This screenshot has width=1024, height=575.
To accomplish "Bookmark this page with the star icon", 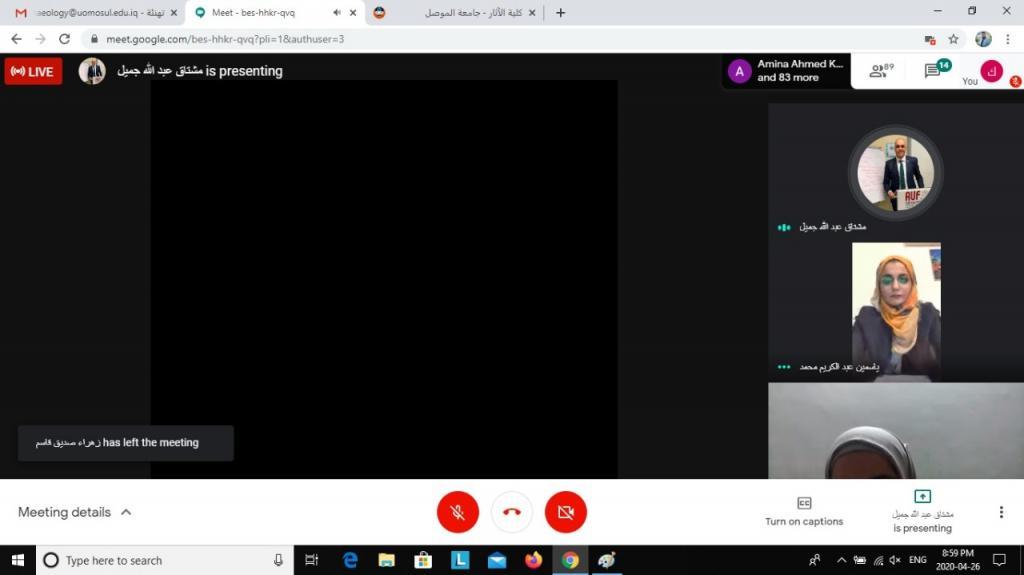I will 954,39.
